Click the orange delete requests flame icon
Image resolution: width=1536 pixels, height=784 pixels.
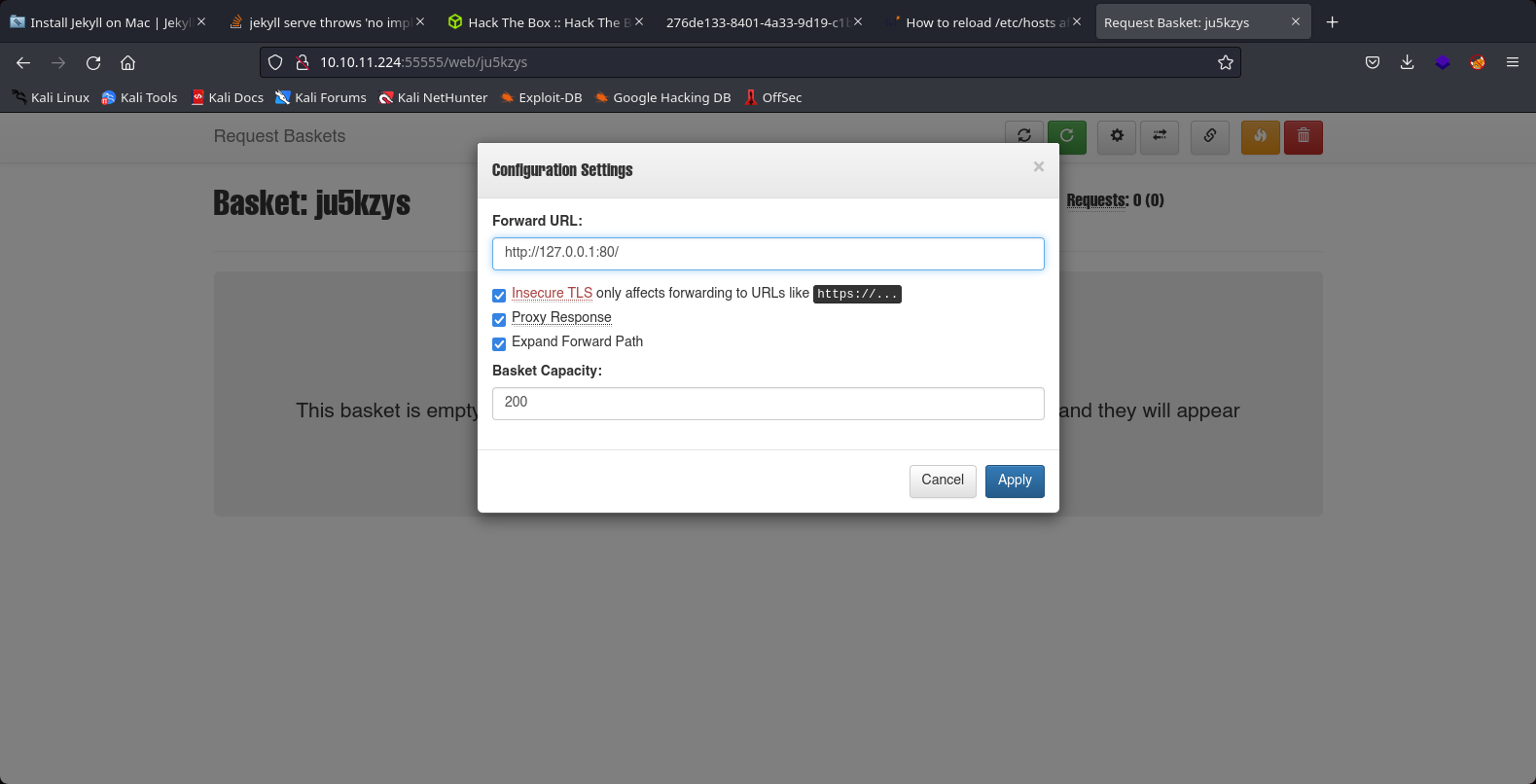tap(1261, 136)
